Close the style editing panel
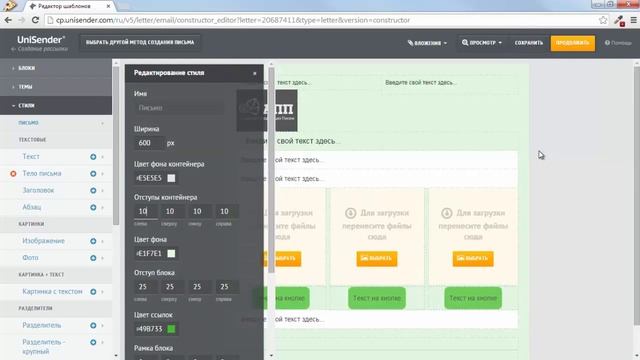The height and width of the screenshot is (360, 640). (255, 73)
